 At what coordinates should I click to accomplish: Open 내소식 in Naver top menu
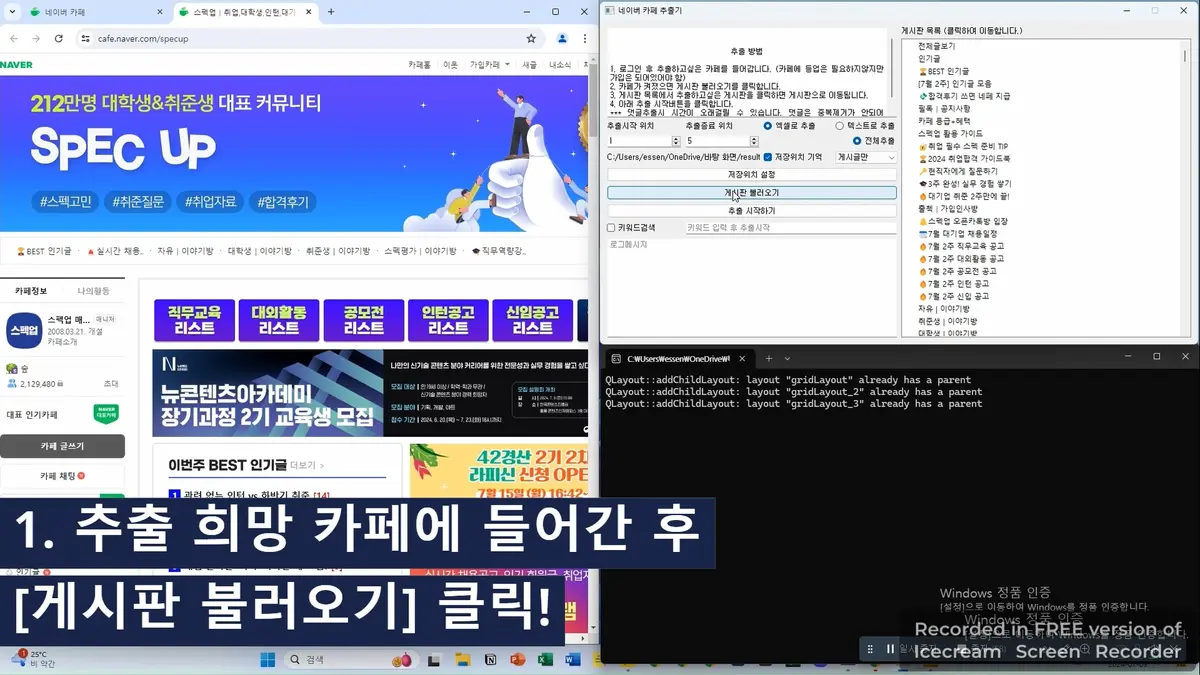(x=560, y=65)
